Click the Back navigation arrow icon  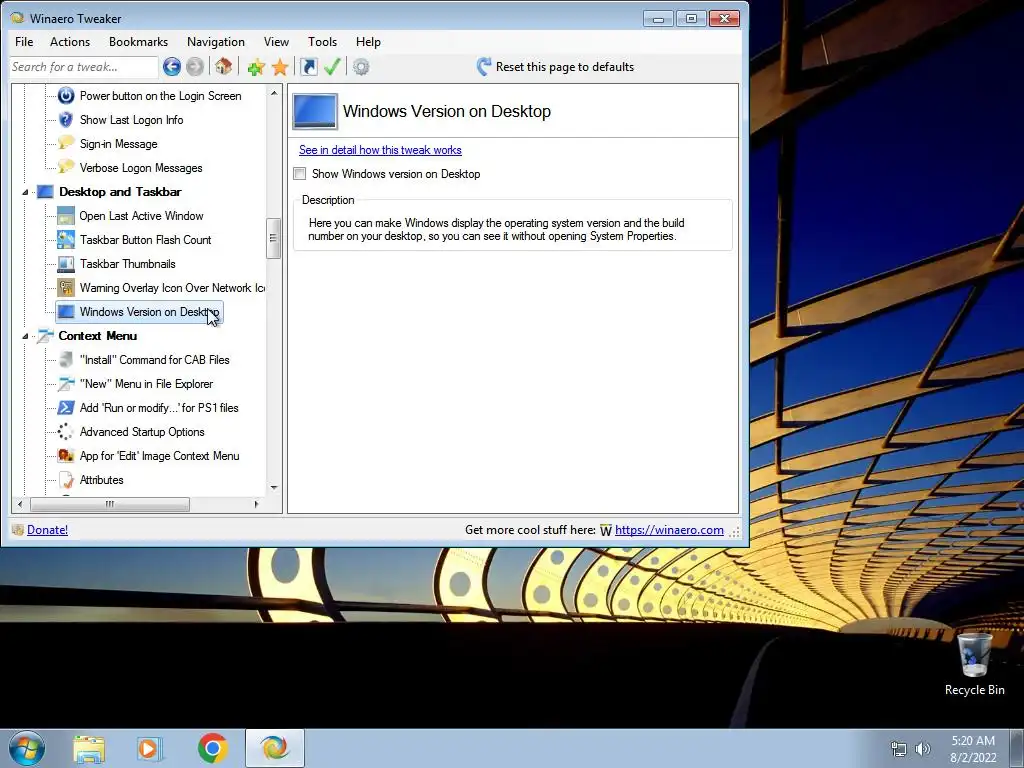pyautogui.click(x=172, y=67)
